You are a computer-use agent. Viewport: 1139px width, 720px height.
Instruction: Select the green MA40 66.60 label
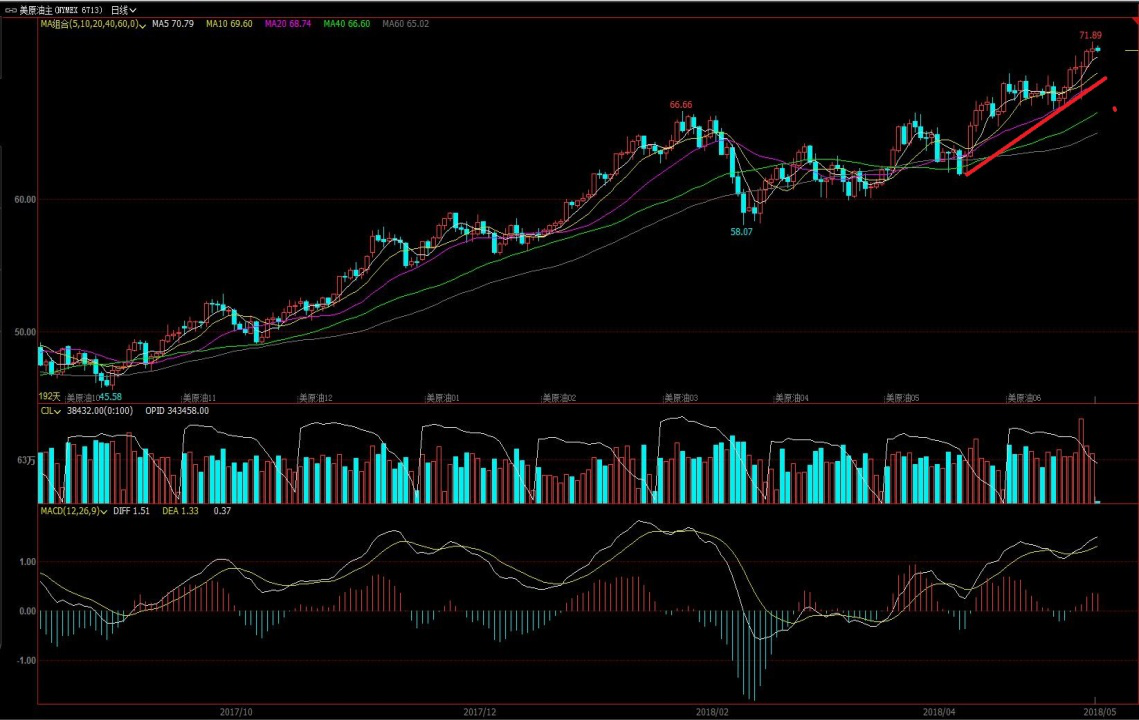pyautogui.click(x=347, y=23)
